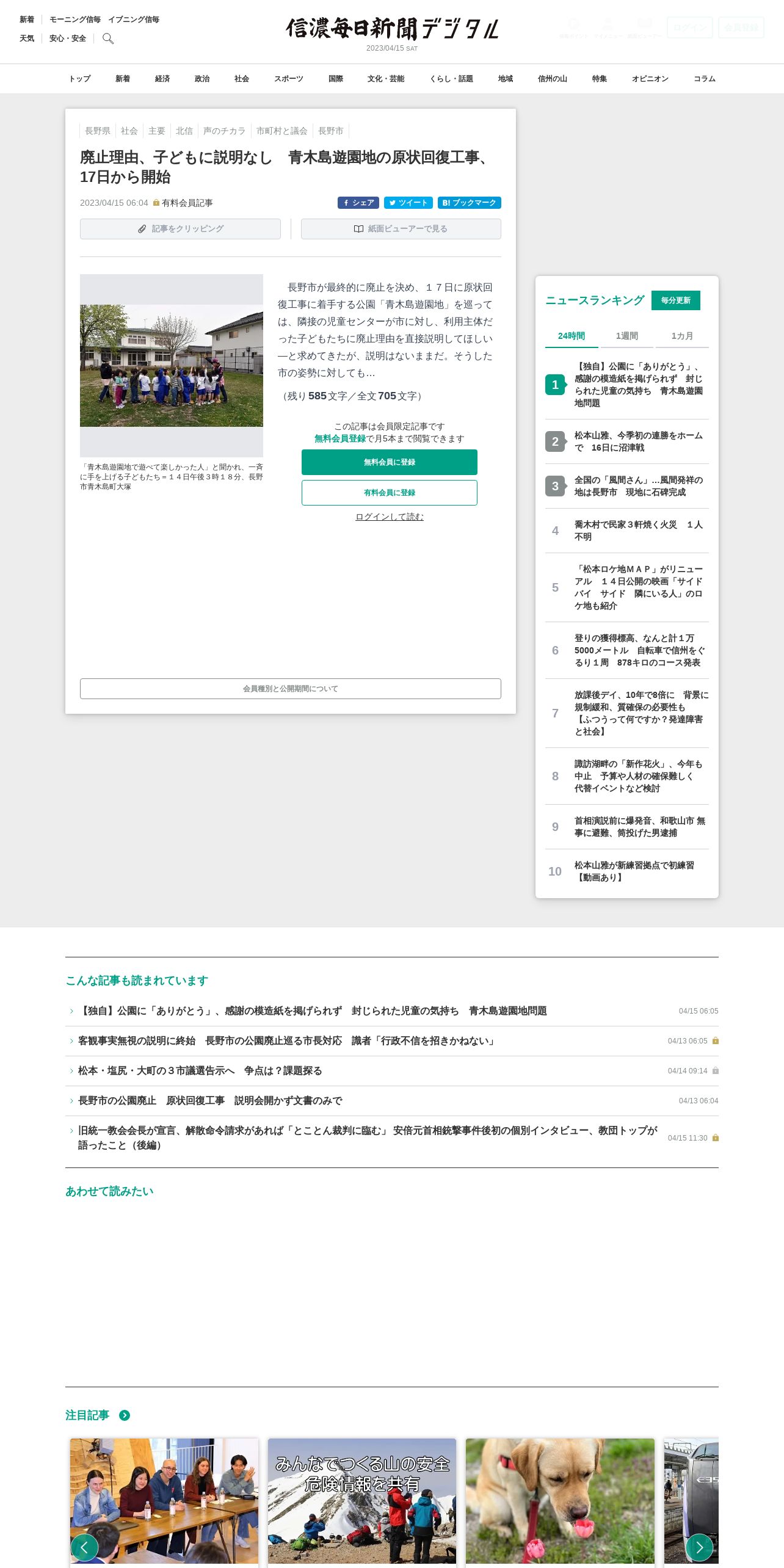Click the 注目記事 heading link
Image resolution: width=784 pixels, height=1568 pixels.
(x=87, y=1415)
